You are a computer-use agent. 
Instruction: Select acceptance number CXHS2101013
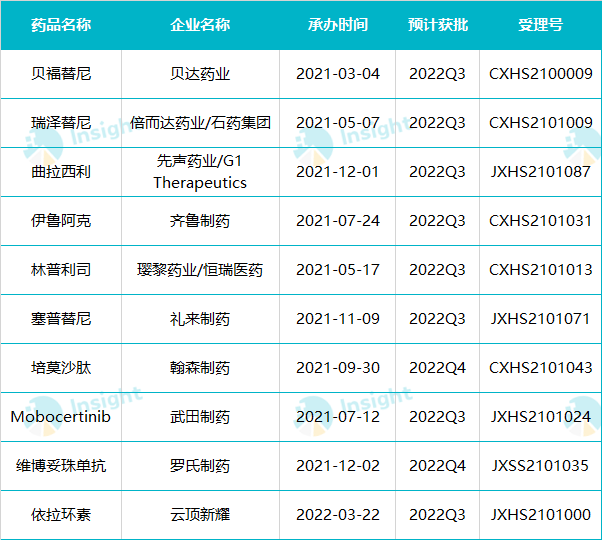coord(540,270)
